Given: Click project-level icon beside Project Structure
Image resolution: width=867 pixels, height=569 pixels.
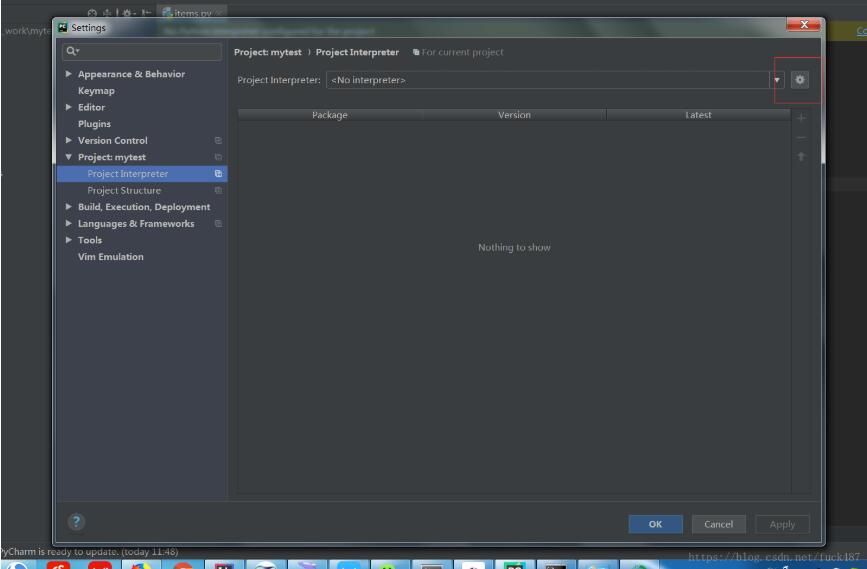Looking at the screenshot, I should pos(218,190).
